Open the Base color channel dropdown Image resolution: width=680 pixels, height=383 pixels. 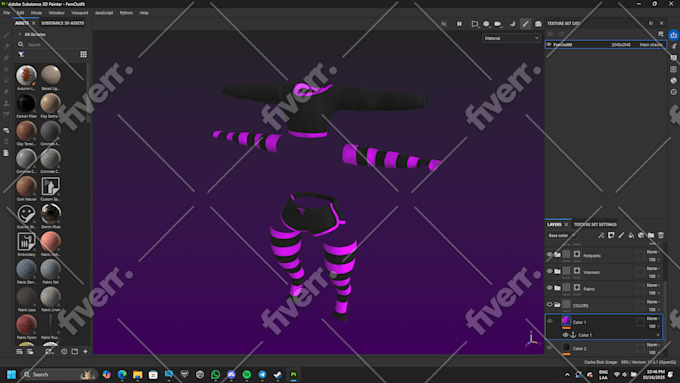[562, 236]
